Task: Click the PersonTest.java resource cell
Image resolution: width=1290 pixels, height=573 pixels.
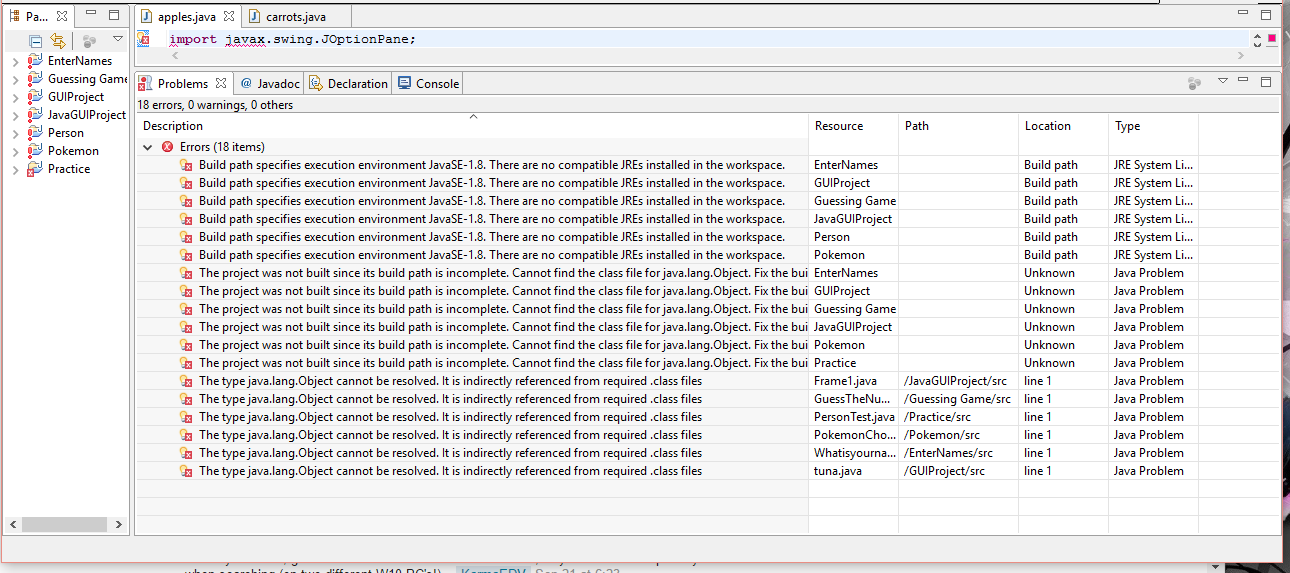Action: pyautogui.click(x=854, y=417)
